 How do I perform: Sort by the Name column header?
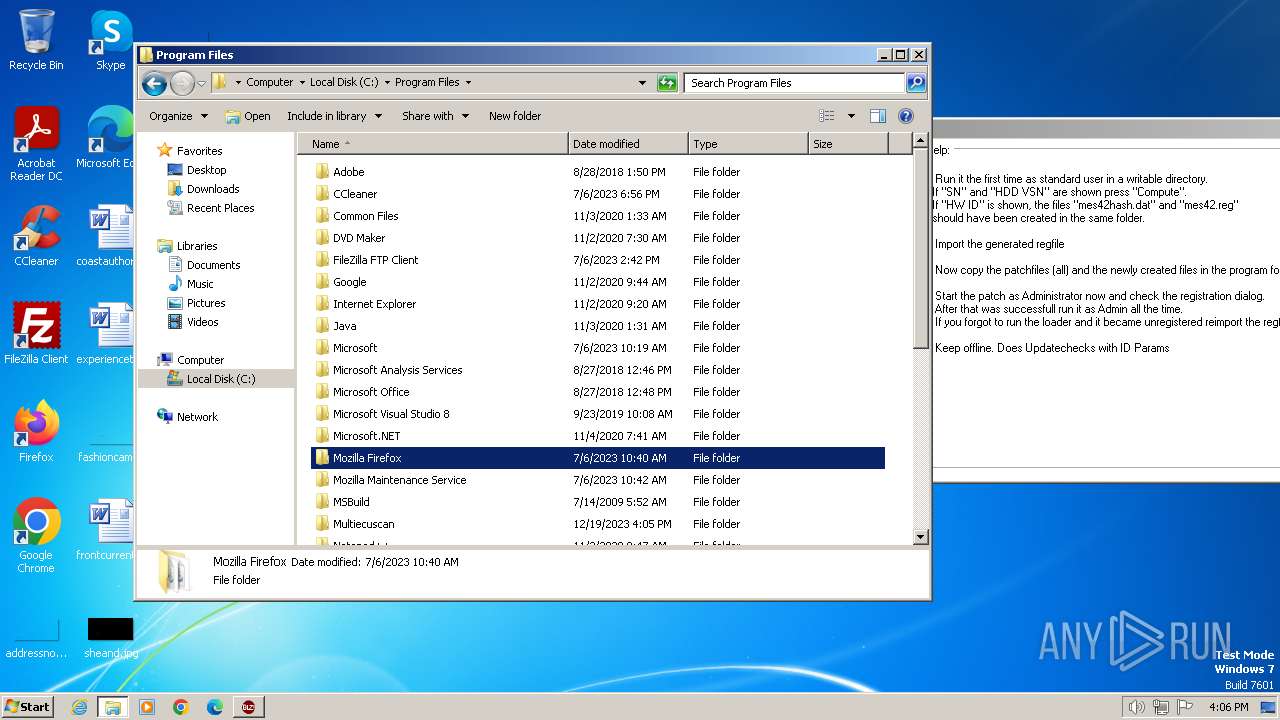coord(432,144)
